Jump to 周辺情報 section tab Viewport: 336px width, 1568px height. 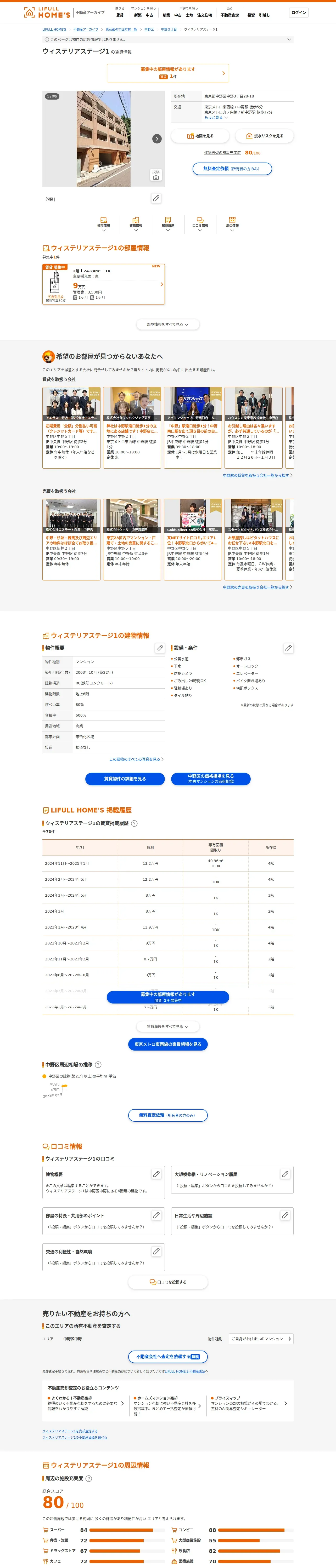click(x=232, y=223)
